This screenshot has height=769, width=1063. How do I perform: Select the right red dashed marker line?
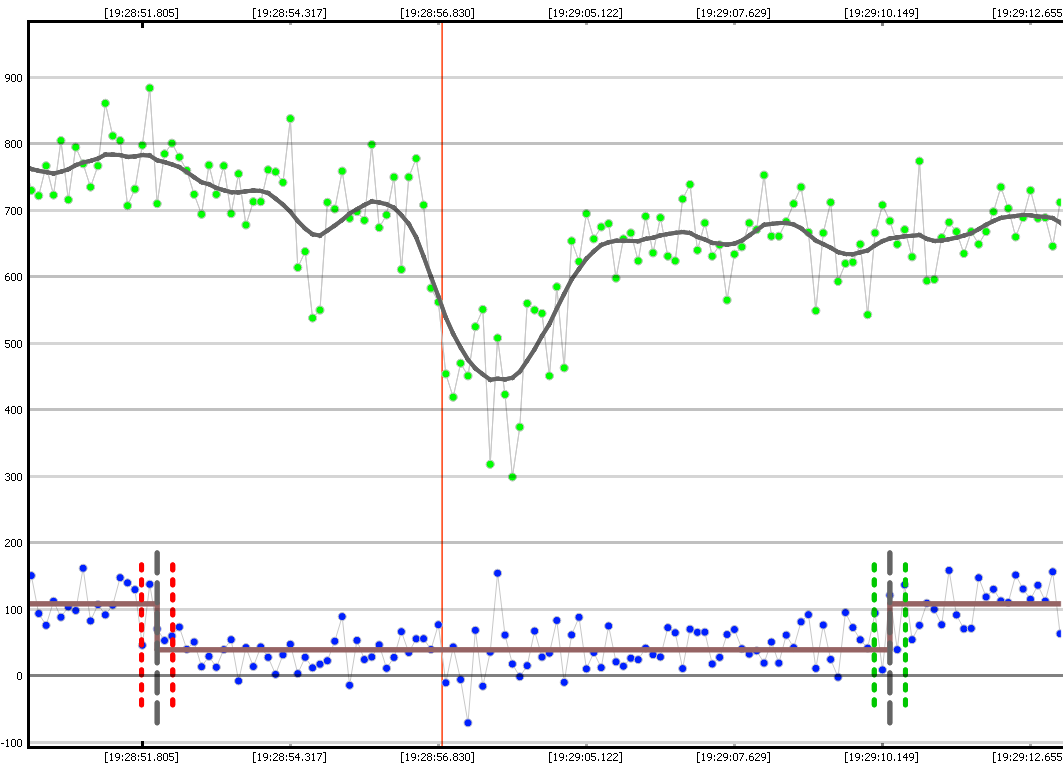pos(172,635)
